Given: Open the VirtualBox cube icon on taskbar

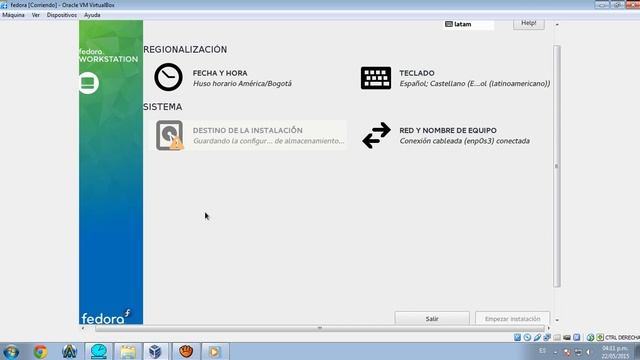Looking at the screenshot, I should pyautogui.click(x=155, y=351).
